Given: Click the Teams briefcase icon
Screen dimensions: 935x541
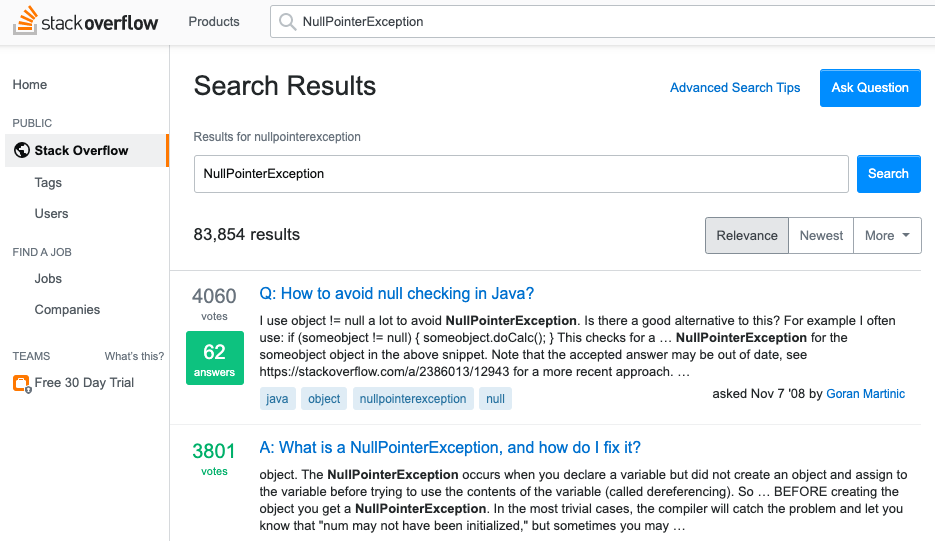Looking at the screenshot, I should [x=22, y=383].
